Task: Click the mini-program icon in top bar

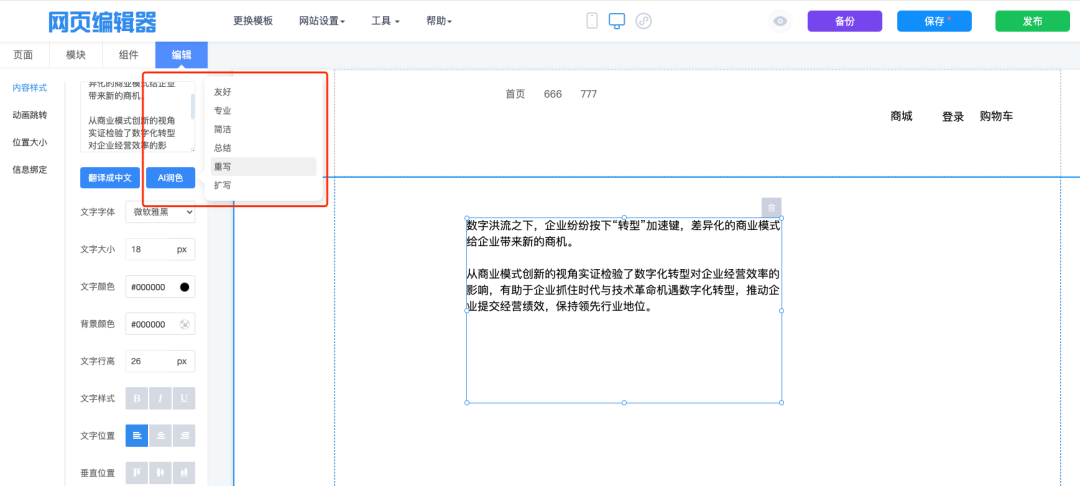Action: [644, 21]
